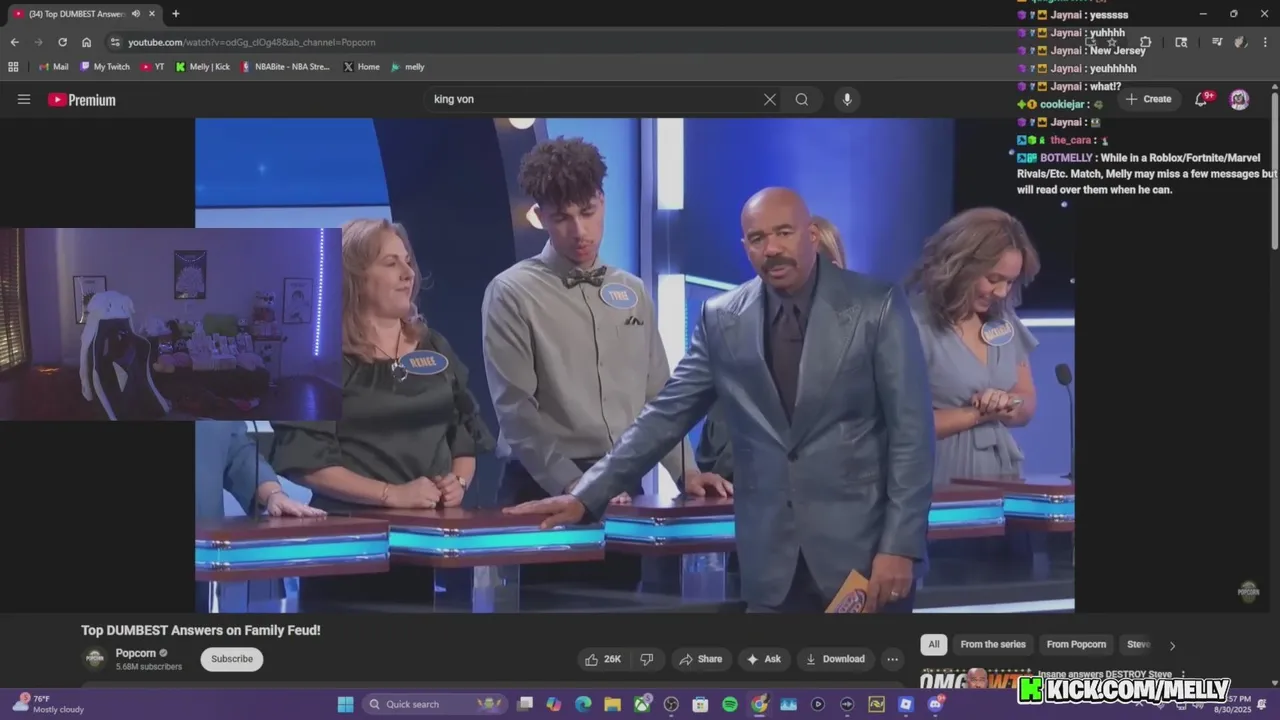
Task: Open the browser extensions puzzle icon
Action: coord(1145,42)
